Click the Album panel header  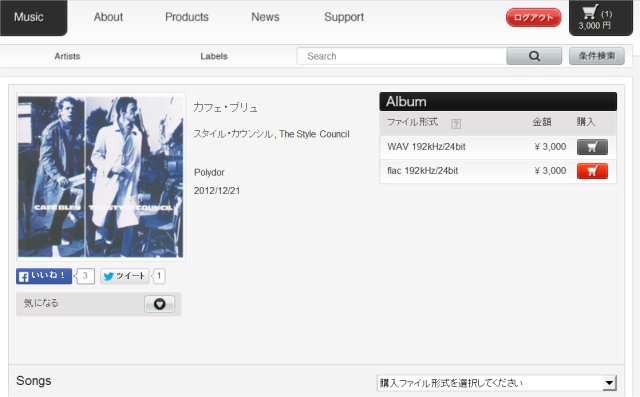(x=498, y=102)
